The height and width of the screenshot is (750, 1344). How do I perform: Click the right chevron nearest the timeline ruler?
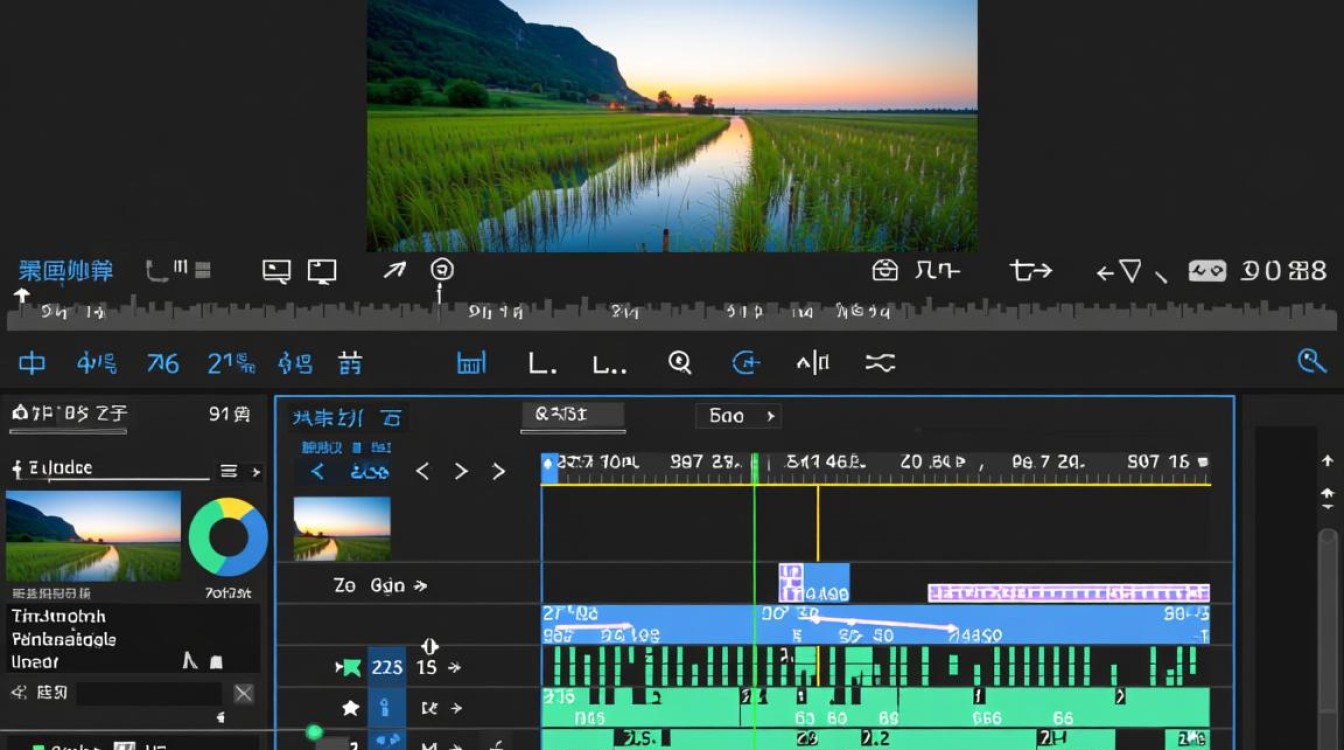coord(498,471)
